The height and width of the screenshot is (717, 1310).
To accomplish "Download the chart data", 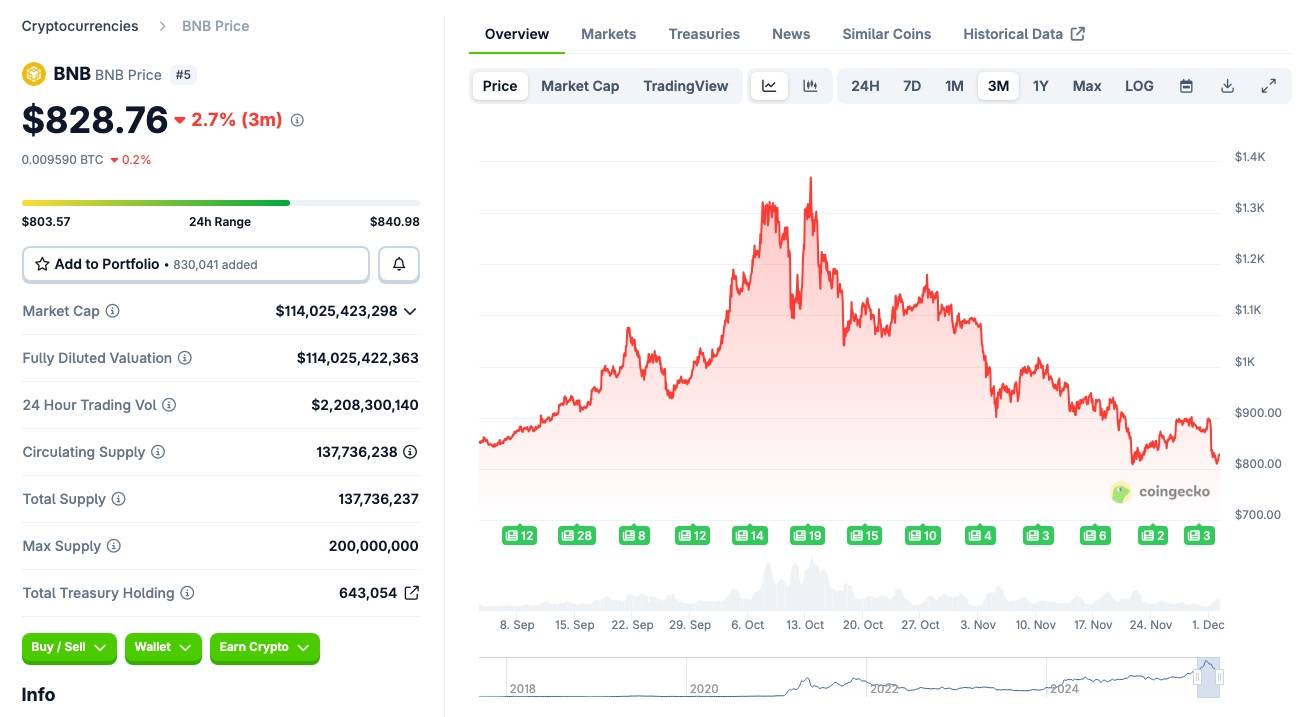I will coord(1227,86).
